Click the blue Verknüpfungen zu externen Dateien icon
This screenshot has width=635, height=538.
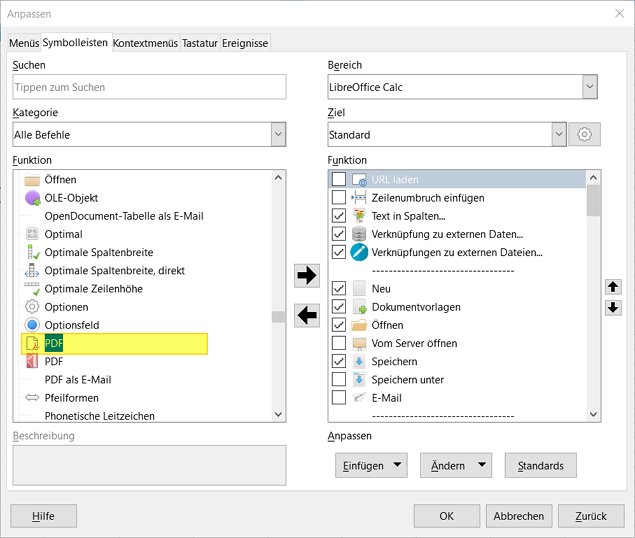click(359, 252)
